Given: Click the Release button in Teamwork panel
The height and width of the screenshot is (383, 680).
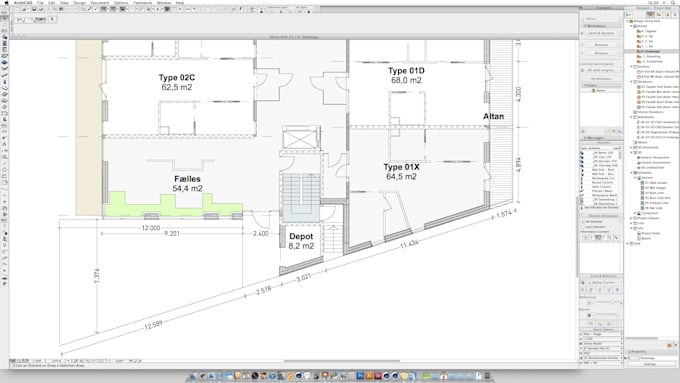Looking at the screenshot, I should (x=601, y=53).
